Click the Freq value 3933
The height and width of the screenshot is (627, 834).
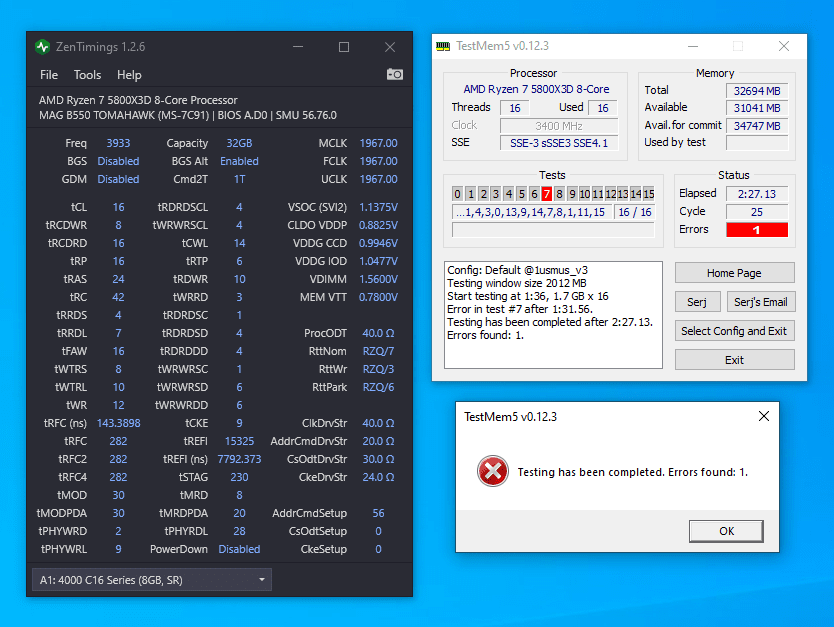[x=118, y=143]
